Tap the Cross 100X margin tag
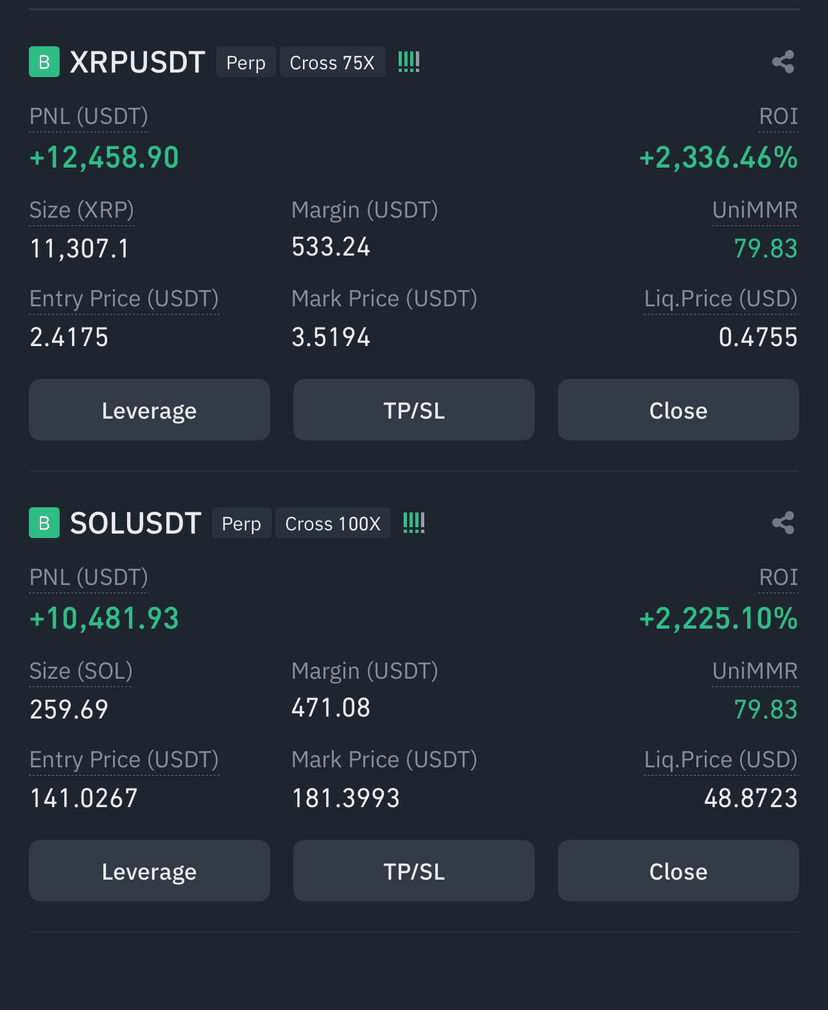 (333, 522)
